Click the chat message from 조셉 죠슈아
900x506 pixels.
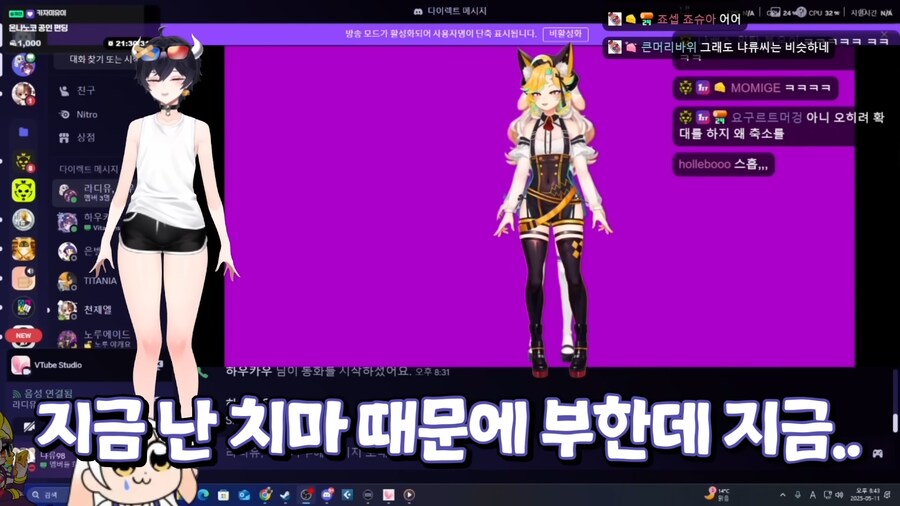pos(674,19)
